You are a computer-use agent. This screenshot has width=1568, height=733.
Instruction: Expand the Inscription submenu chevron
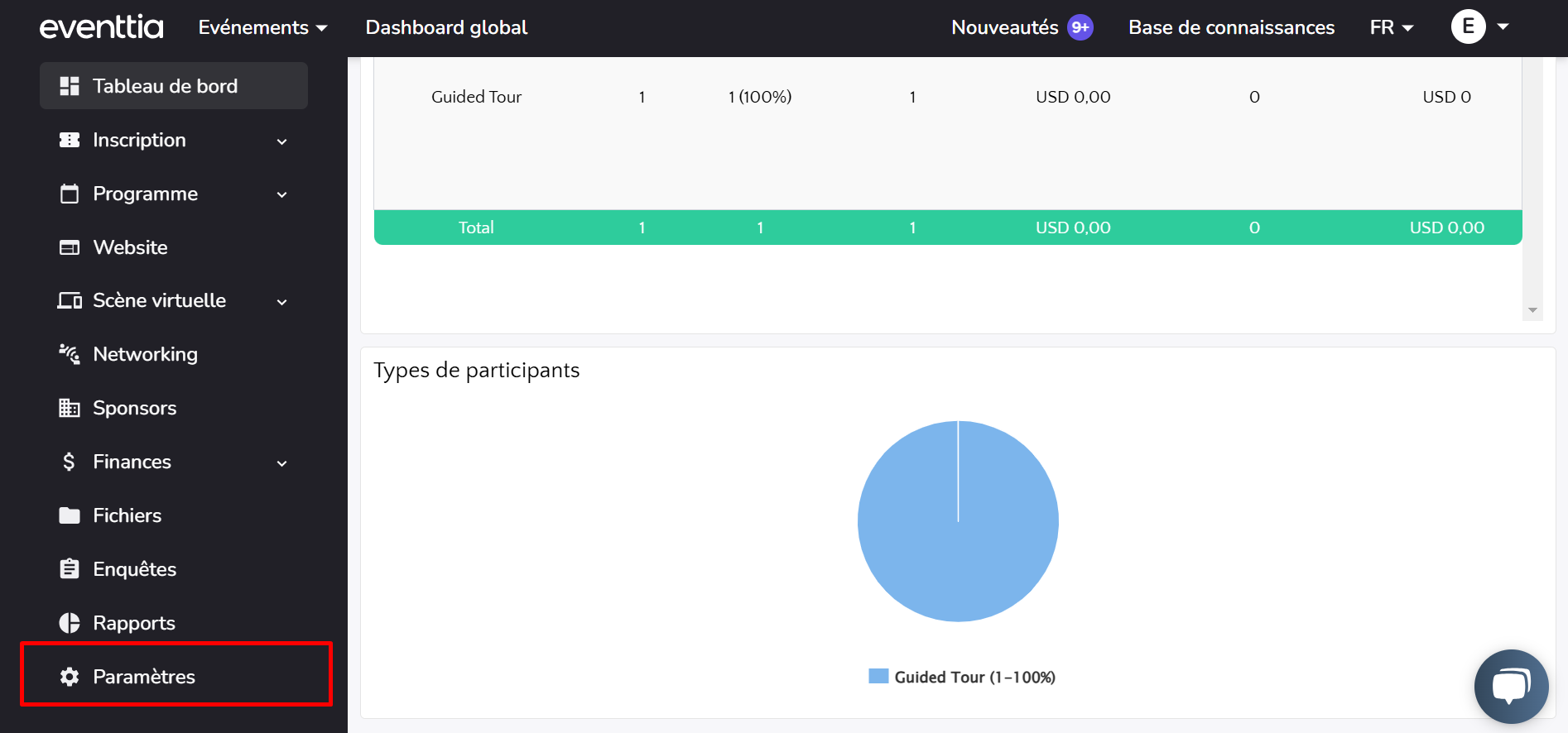(x=281, y=141)
